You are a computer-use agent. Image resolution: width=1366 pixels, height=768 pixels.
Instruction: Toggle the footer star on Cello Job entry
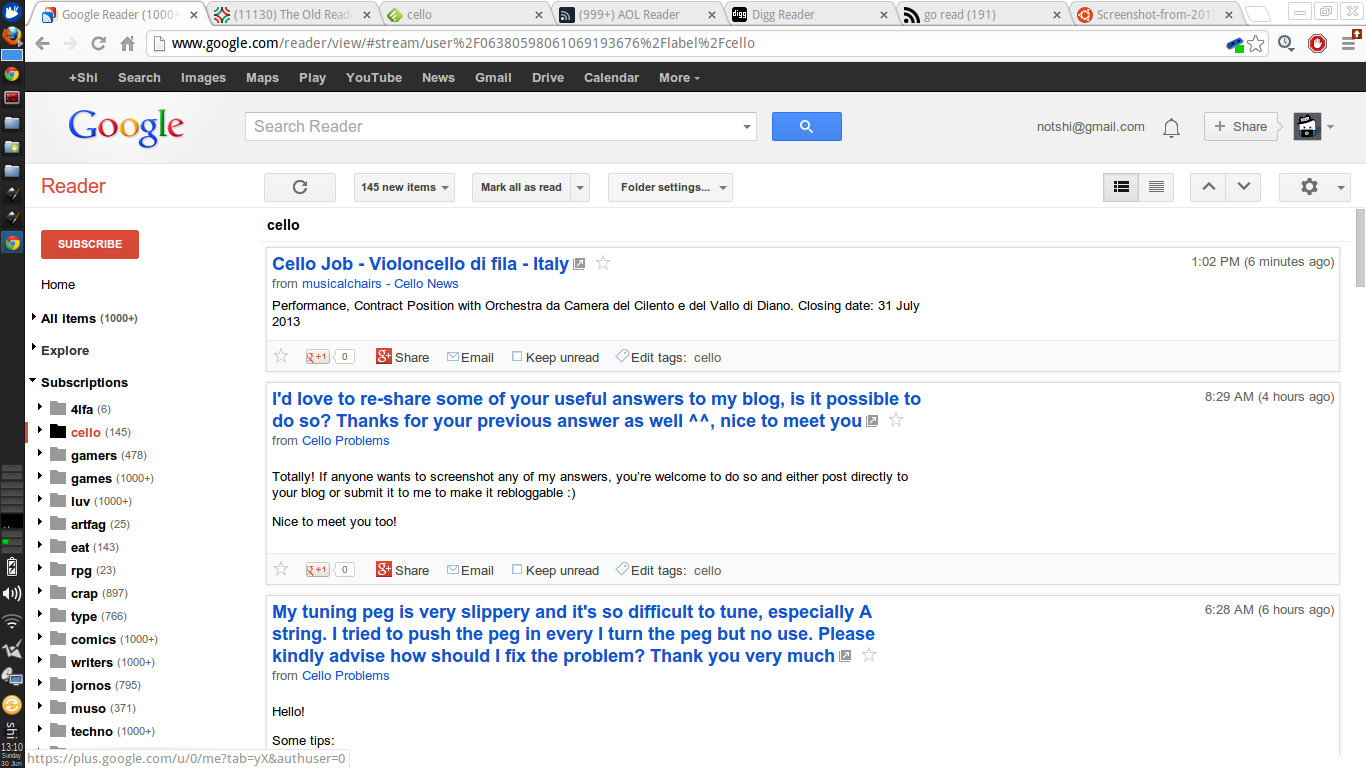[x=281, y=356]
